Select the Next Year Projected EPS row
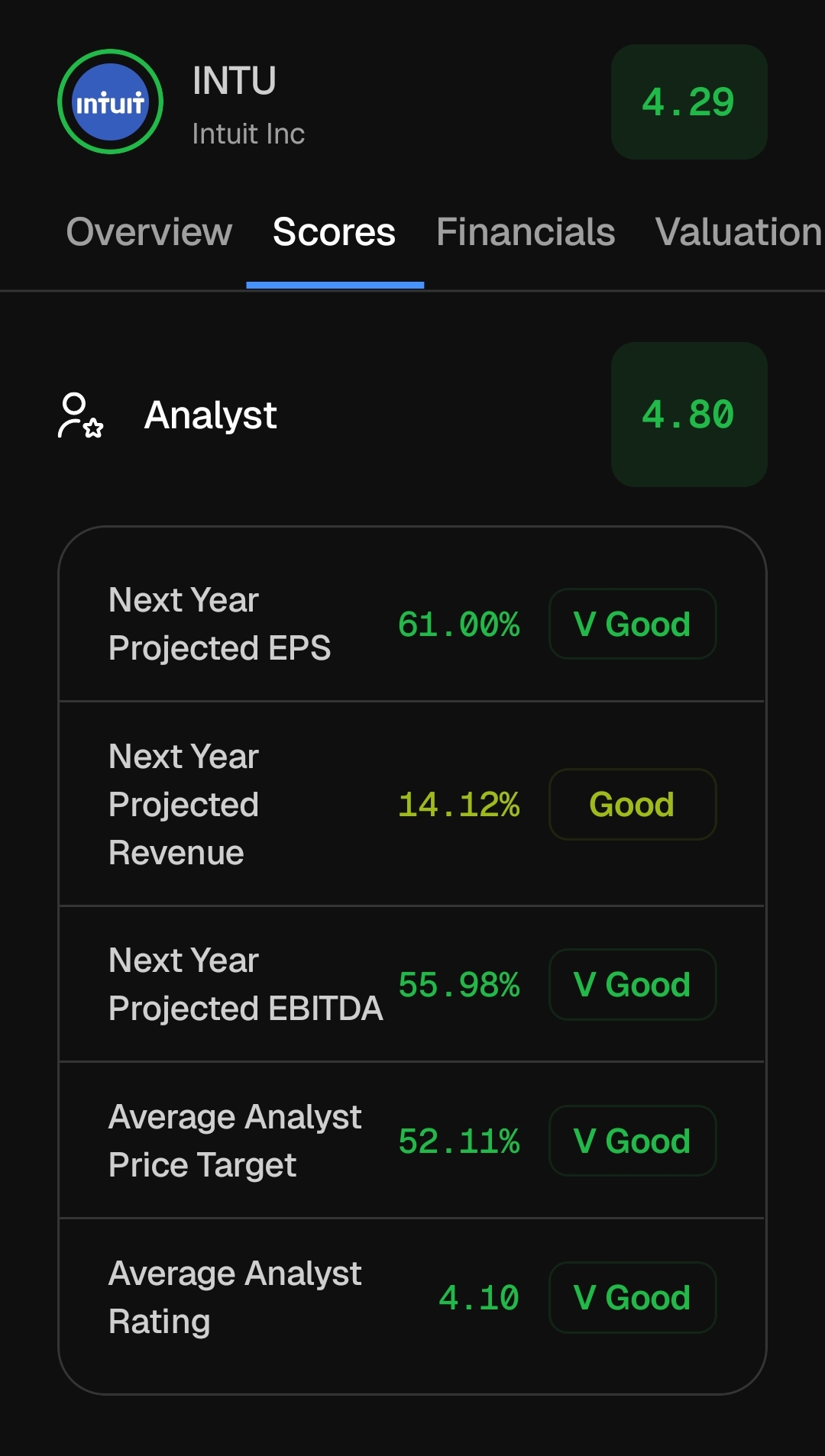Viewport: 825px width, 1456px height. 412,624
